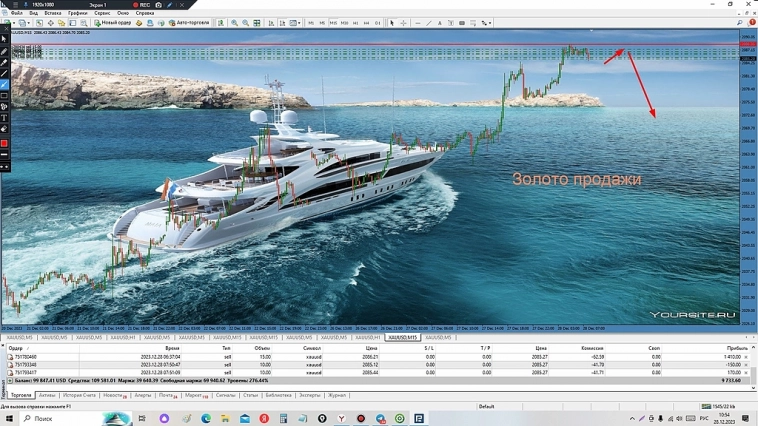The image size is (758, 426).
Task: Pick the red color swatch in drawing panel
Action: tap(4, 144)
